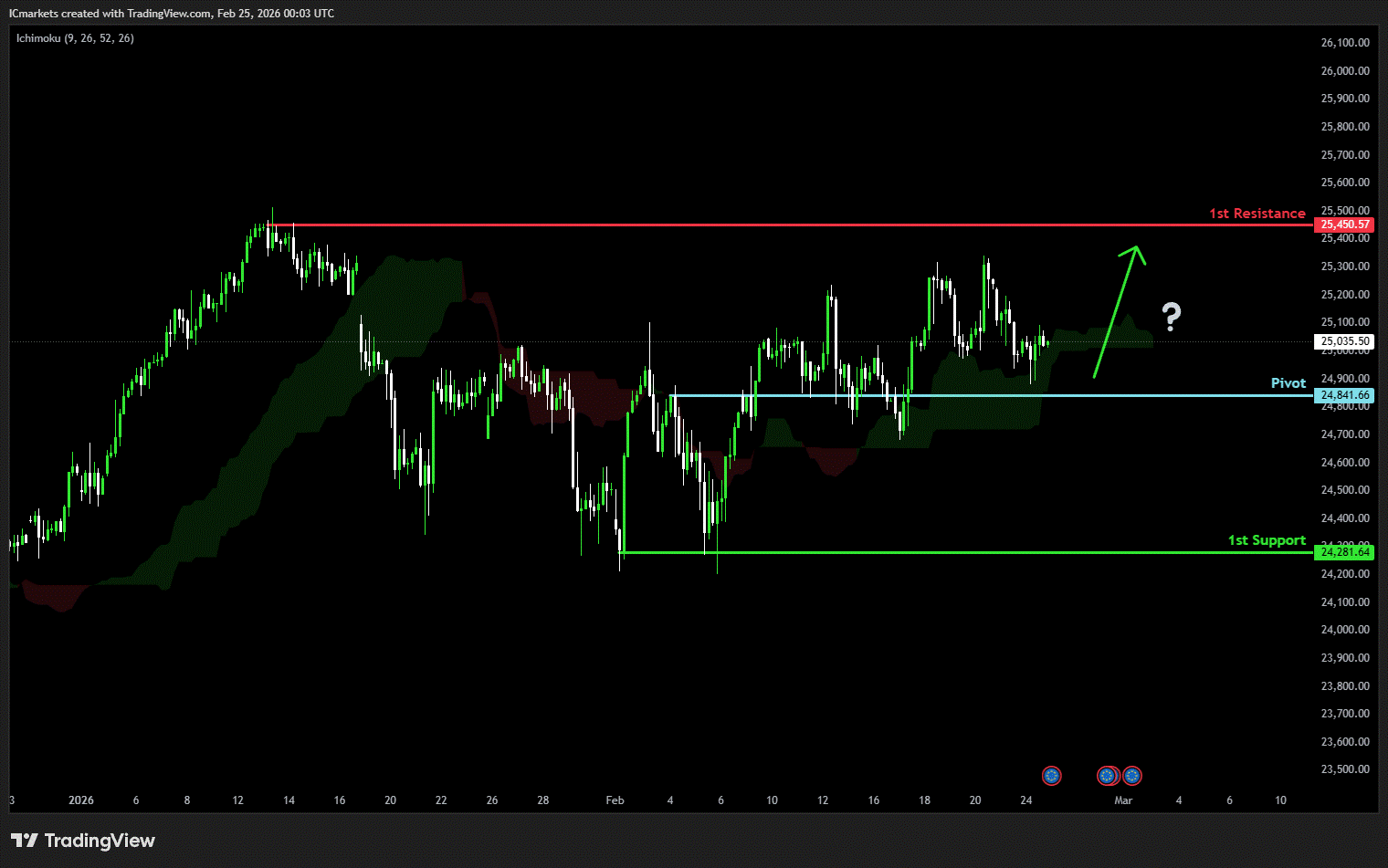The height and width of the screenshot is (868, 1388).
Task: Click the middle economic event icon
Action: click(1108, 776)
